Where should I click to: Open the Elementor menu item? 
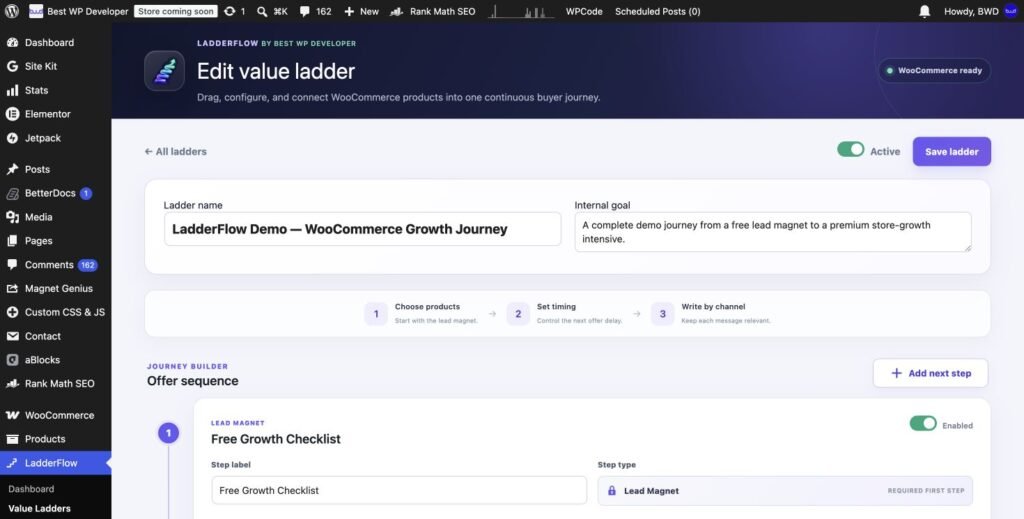56,114
